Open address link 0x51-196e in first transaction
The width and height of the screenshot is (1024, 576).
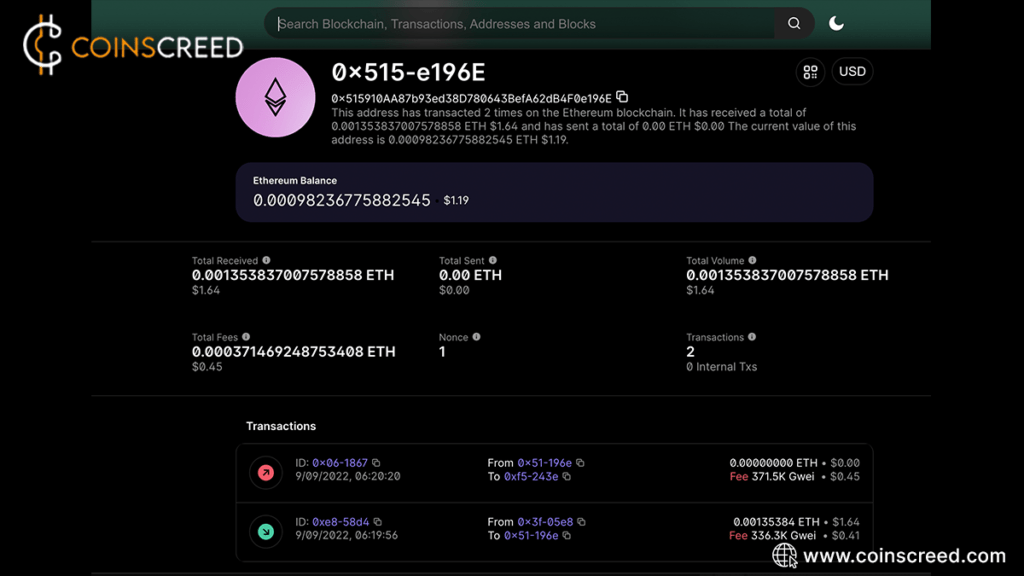pos(548,463)
